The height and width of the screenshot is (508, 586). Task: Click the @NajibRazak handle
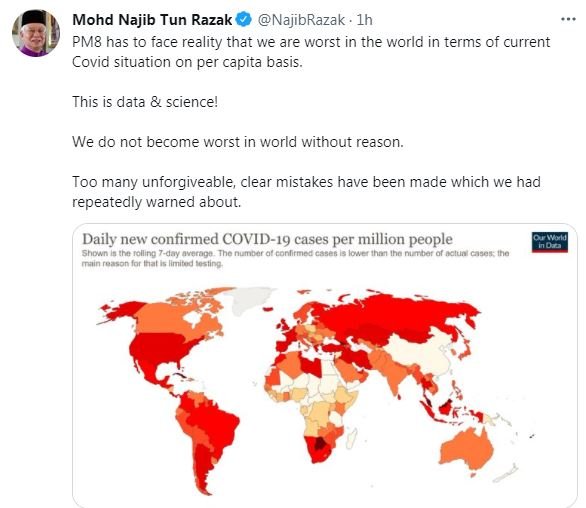pos(301,20)
